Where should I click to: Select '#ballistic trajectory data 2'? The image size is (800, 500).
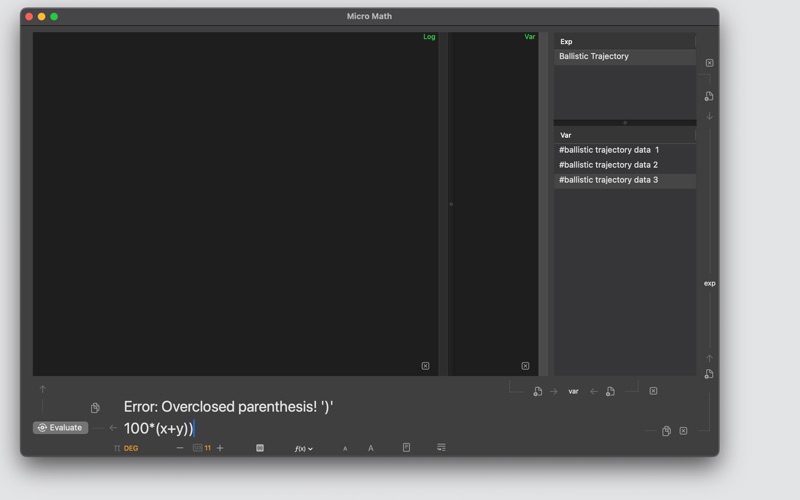(x=625, y=165)
